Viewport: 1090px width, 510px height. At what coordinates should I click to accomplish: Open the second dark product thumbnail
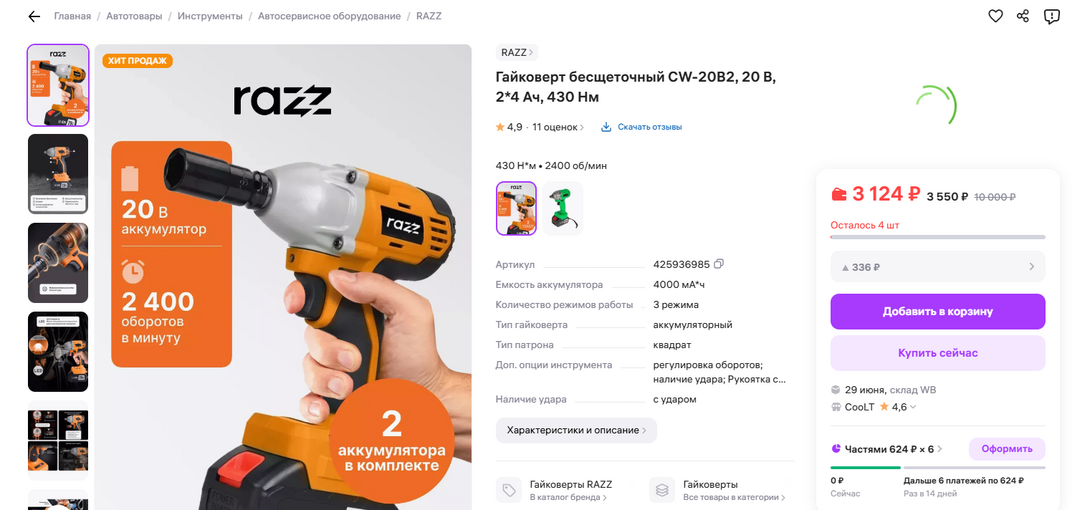click(x=58, y=174)
